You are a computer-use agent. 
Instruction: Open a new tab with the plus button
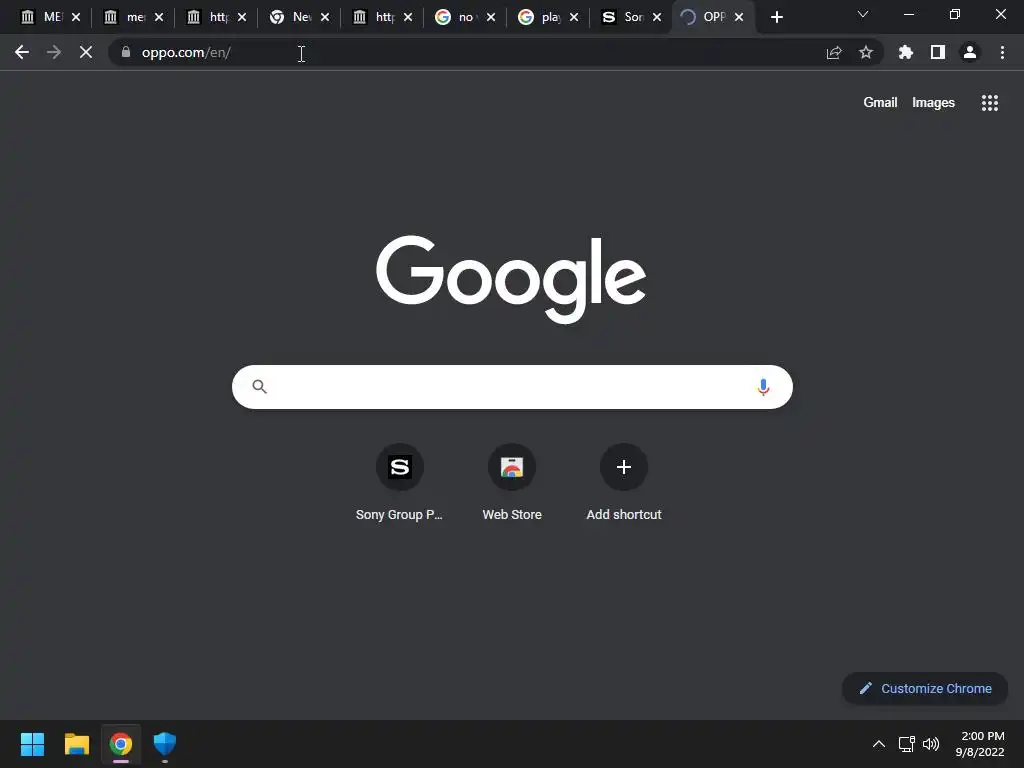click(776, 17)
